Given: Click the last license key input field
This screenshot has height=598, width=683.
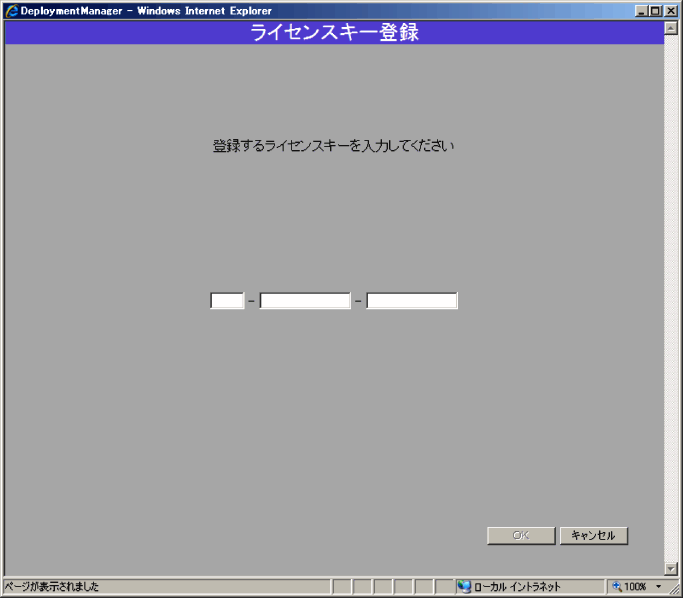Looking at the screenshot, I should 412,301.
